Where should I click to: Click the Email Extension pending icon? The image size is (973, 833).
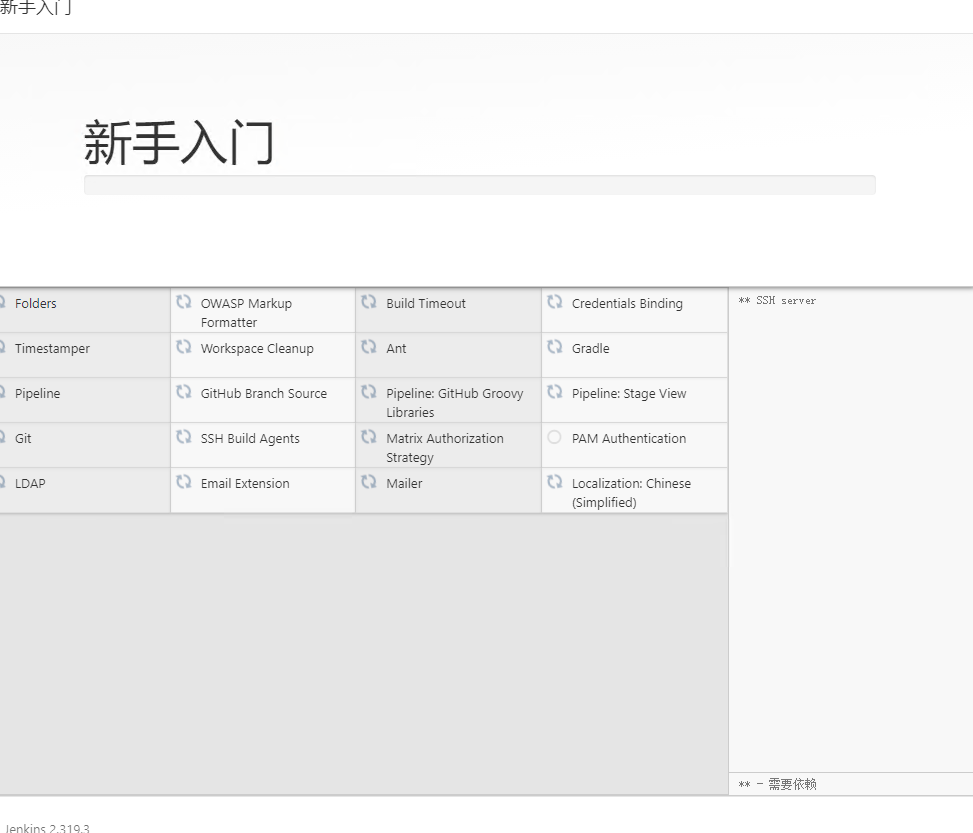184,482
